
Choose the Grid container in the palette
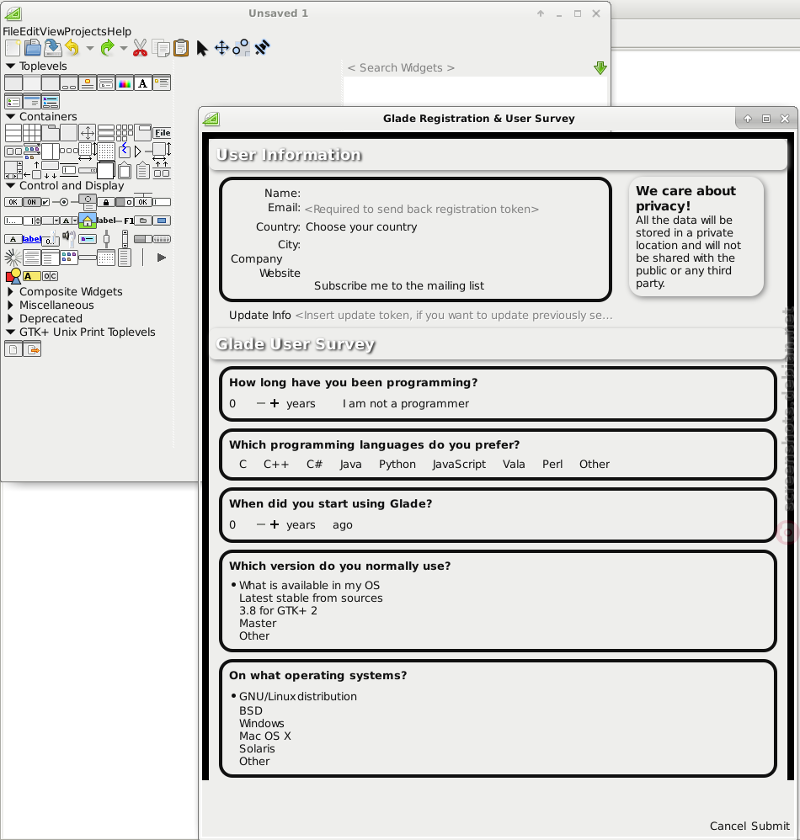point(32,133)
